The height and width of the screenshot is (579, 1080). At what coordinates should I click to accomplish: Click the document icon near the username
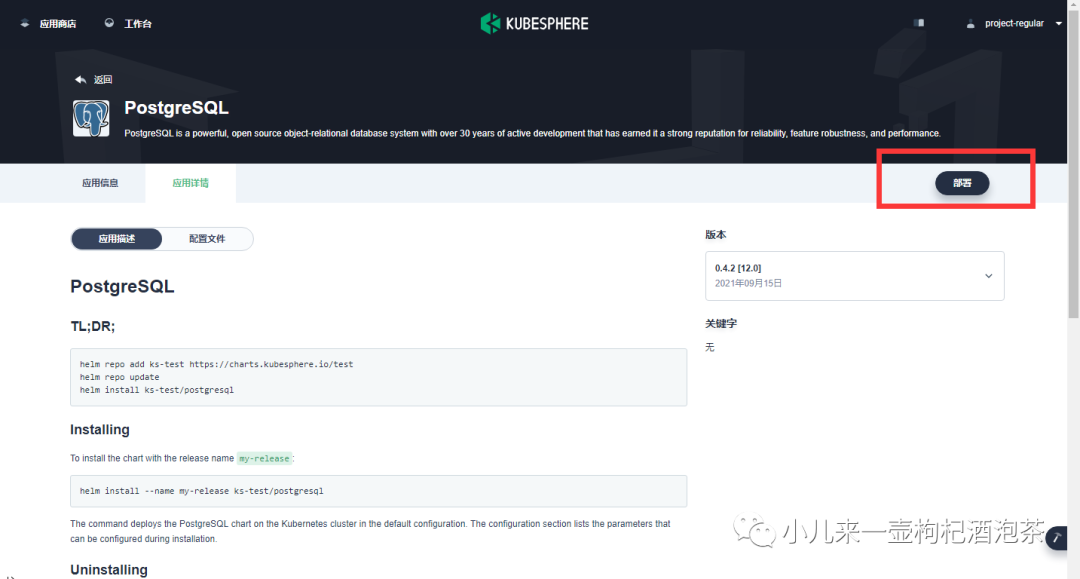(x=919, y=23)
